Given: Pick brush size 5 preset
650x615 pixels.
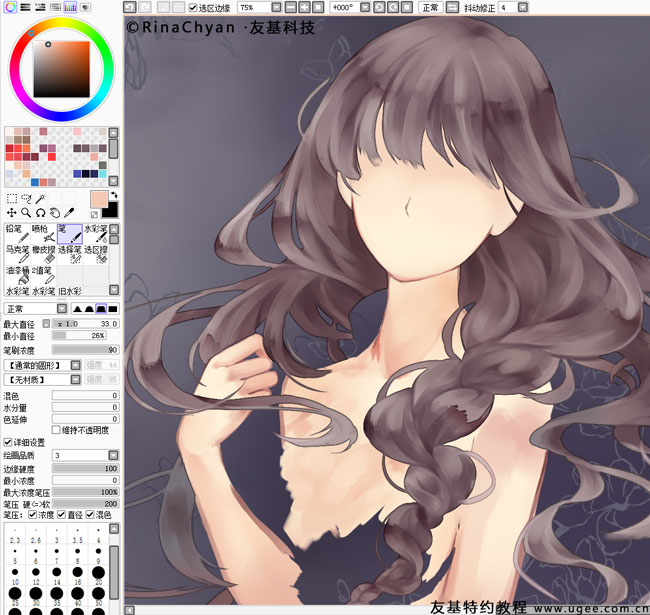Looking at the screenshot, I should tap(15, 554).
